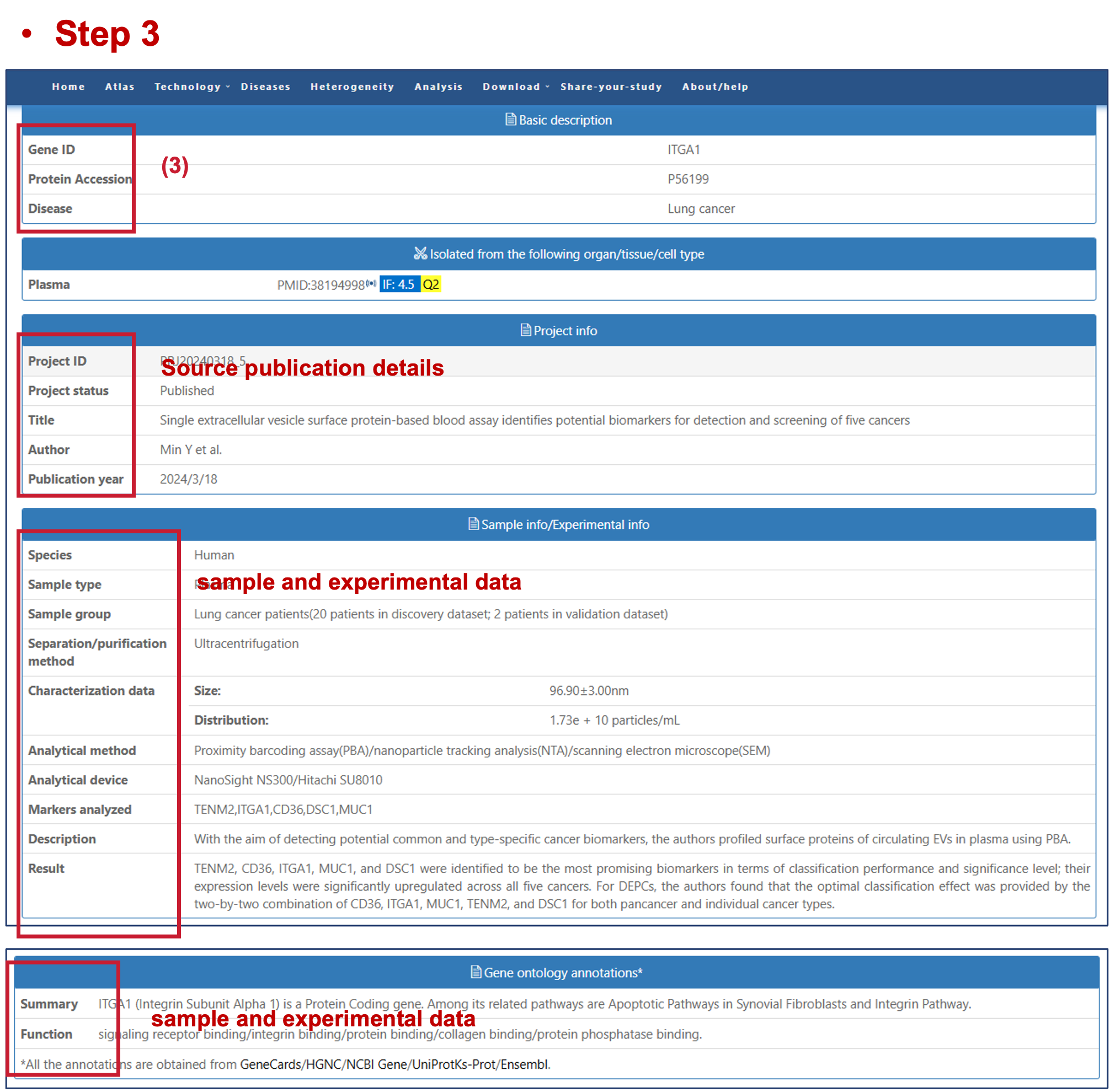Open the Atlas menu item
The height and width of the screenshot is (1092, 1110).
pos(119,87)
